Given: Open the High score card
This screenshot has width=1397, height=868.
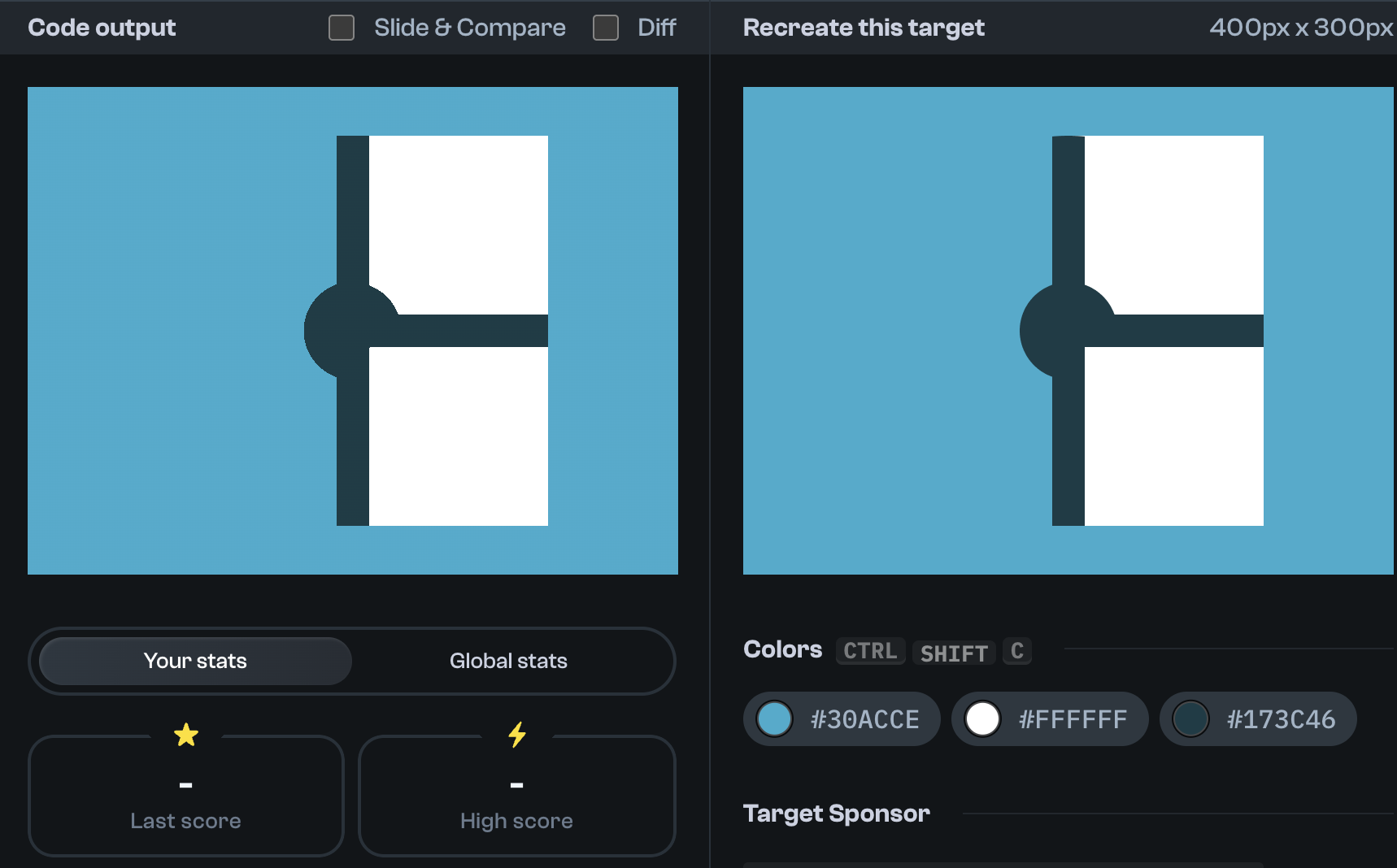Looking at the screenshot, I should coord(517,796).
